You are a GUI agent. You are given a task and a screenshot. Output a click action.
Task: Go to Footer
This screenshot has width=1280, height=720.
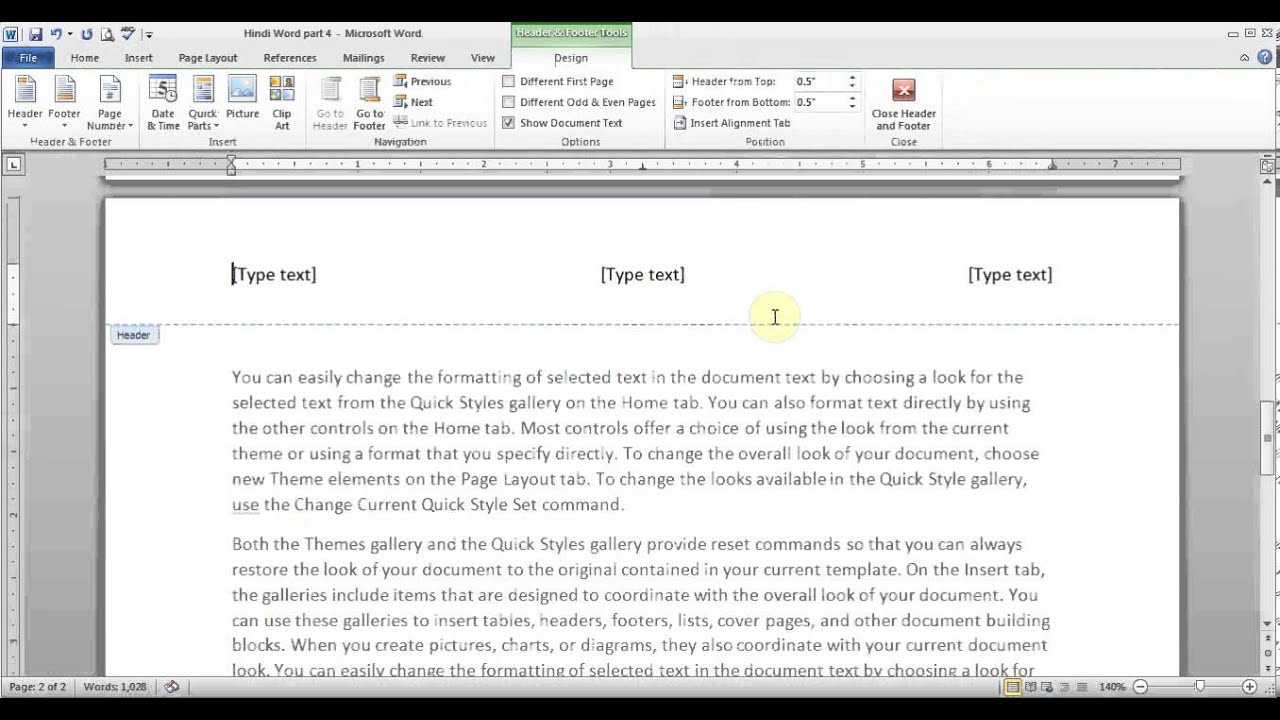tap(369, 103)
